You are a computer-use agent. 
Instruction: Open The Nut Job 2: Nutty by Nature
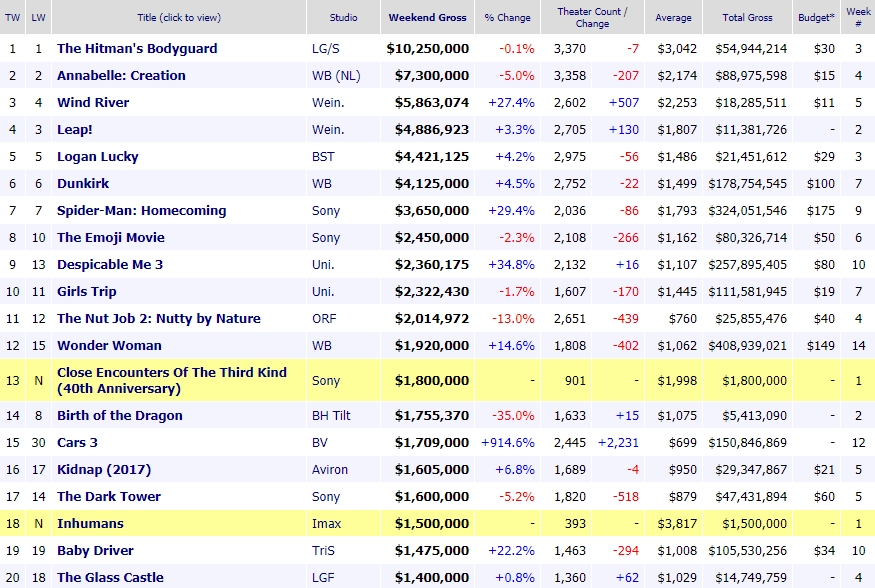coord(158,319)
